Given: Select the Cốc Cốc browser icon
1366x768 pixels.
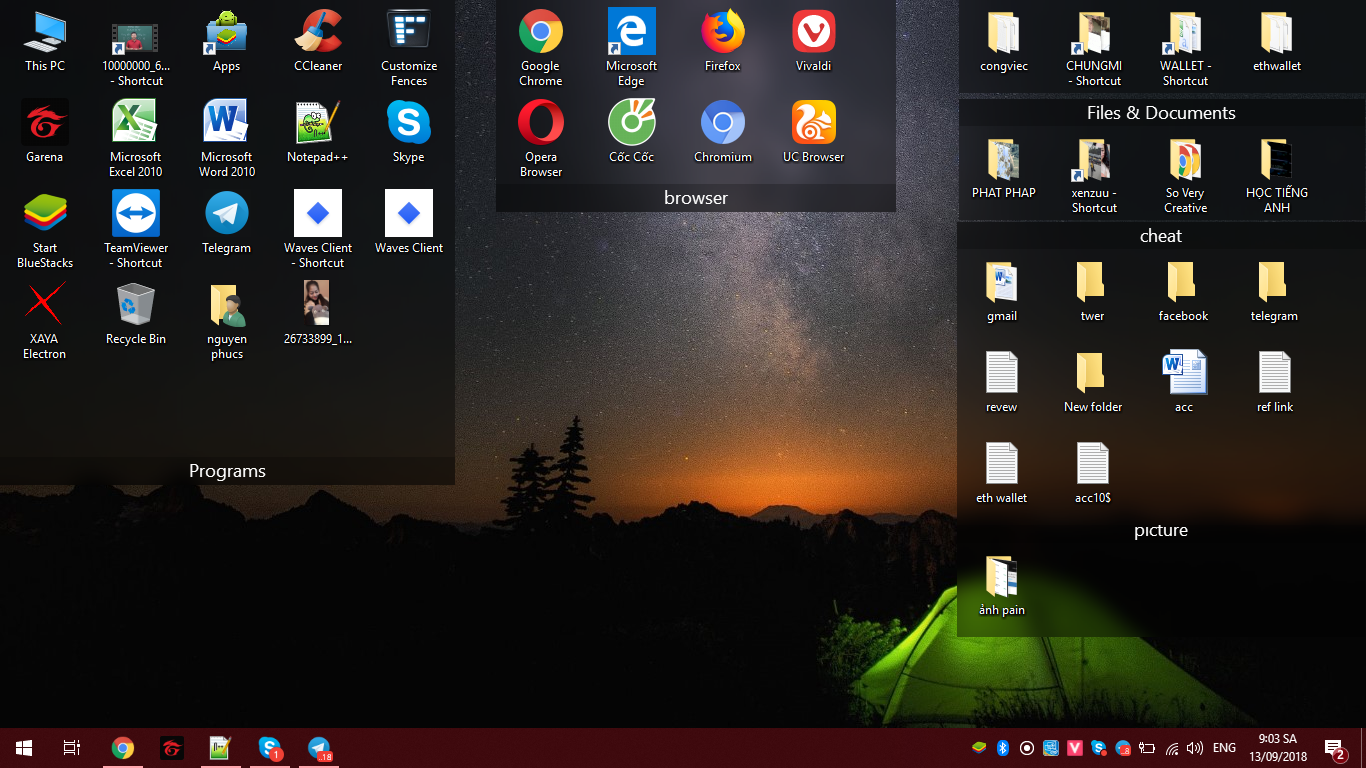Looking at the screenshot, I should [632, 132].
